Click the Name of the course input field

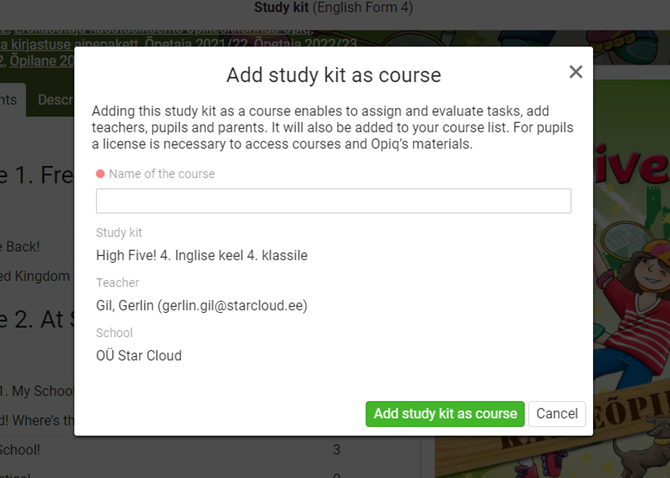pos(333,201)
